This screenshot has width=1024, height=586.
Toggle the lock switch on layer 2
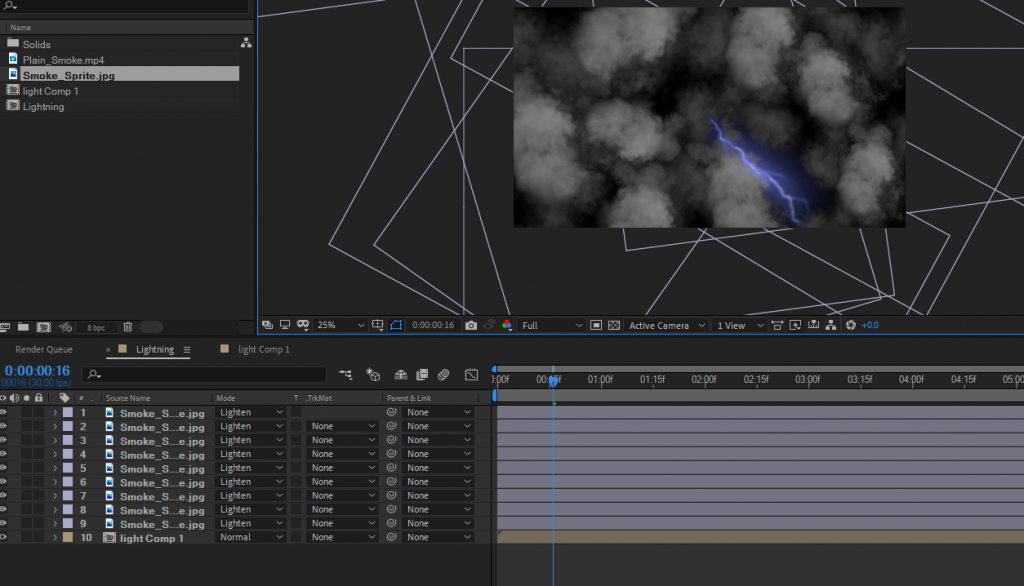tap(39, 426)
